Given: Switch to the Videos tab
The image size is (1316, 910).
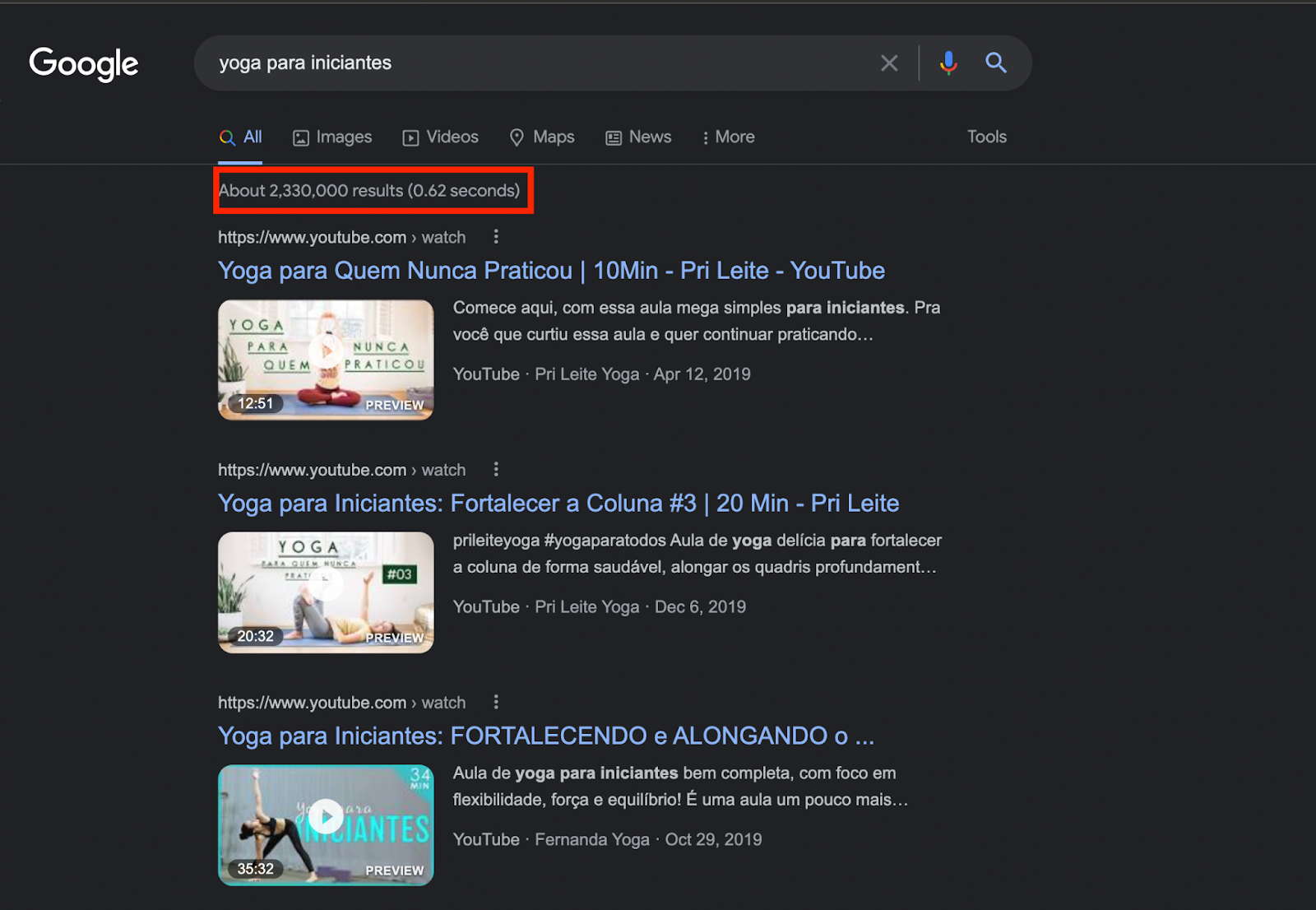Looking at the screenshot, I should click(x=440, y=137).
